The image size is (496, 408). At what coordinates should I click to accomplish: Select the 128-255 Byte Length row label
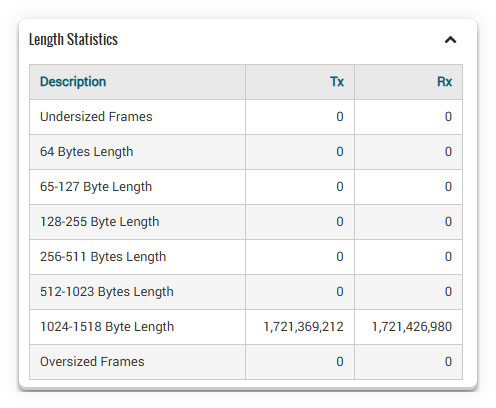pos(100,222)
